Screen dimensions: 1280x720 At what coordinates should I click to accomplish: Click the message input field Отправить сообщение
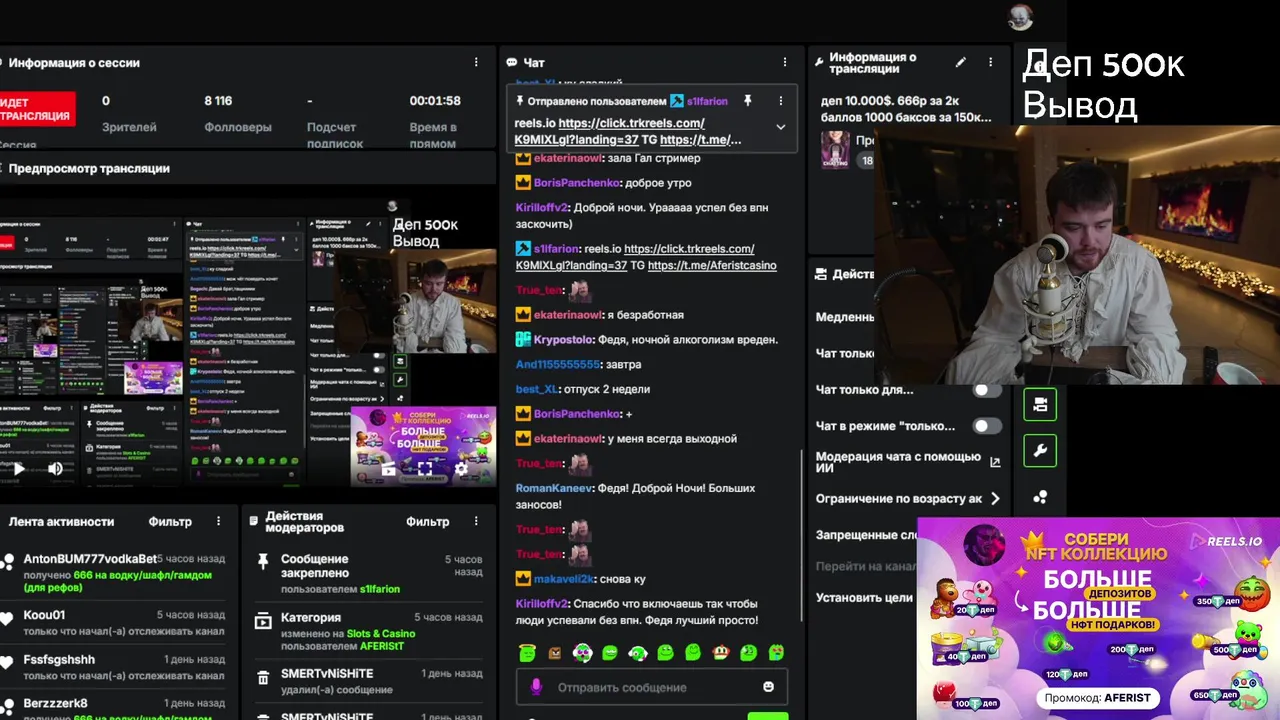[x=651, y=687]
